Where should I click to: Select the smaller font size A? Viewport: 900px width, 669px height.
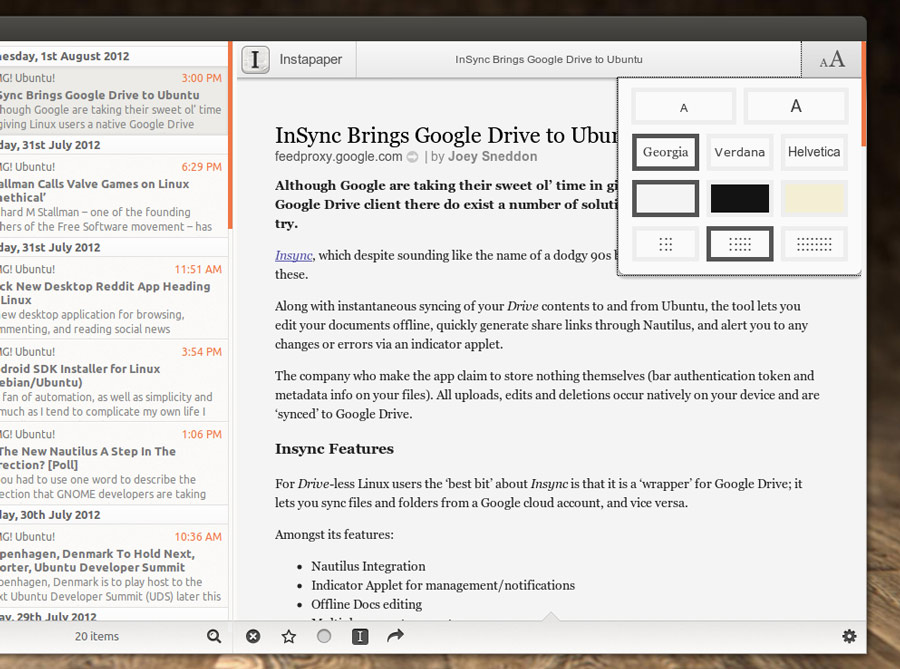point(683,107)
